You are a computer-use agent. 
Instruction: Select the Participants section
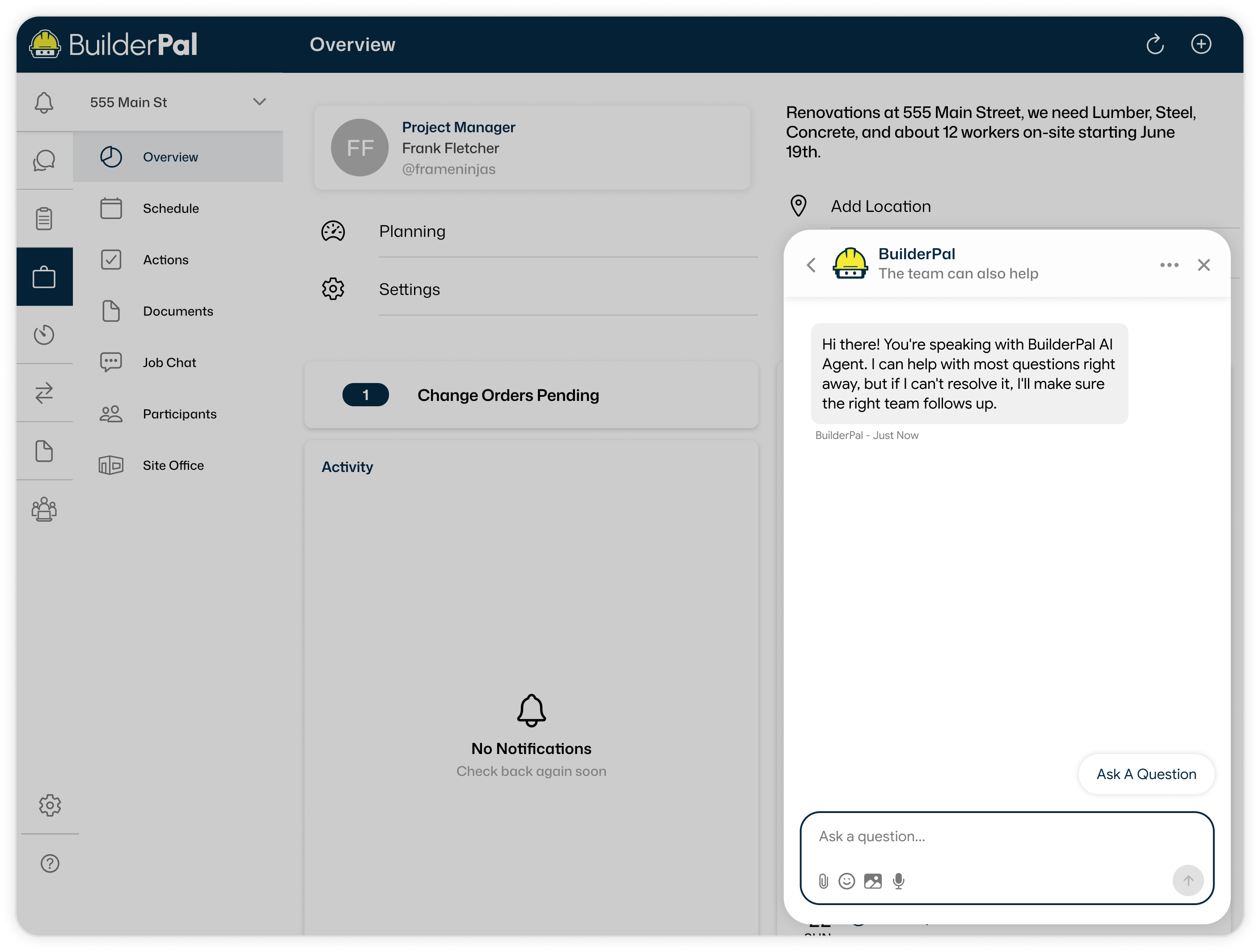point(179,413)
